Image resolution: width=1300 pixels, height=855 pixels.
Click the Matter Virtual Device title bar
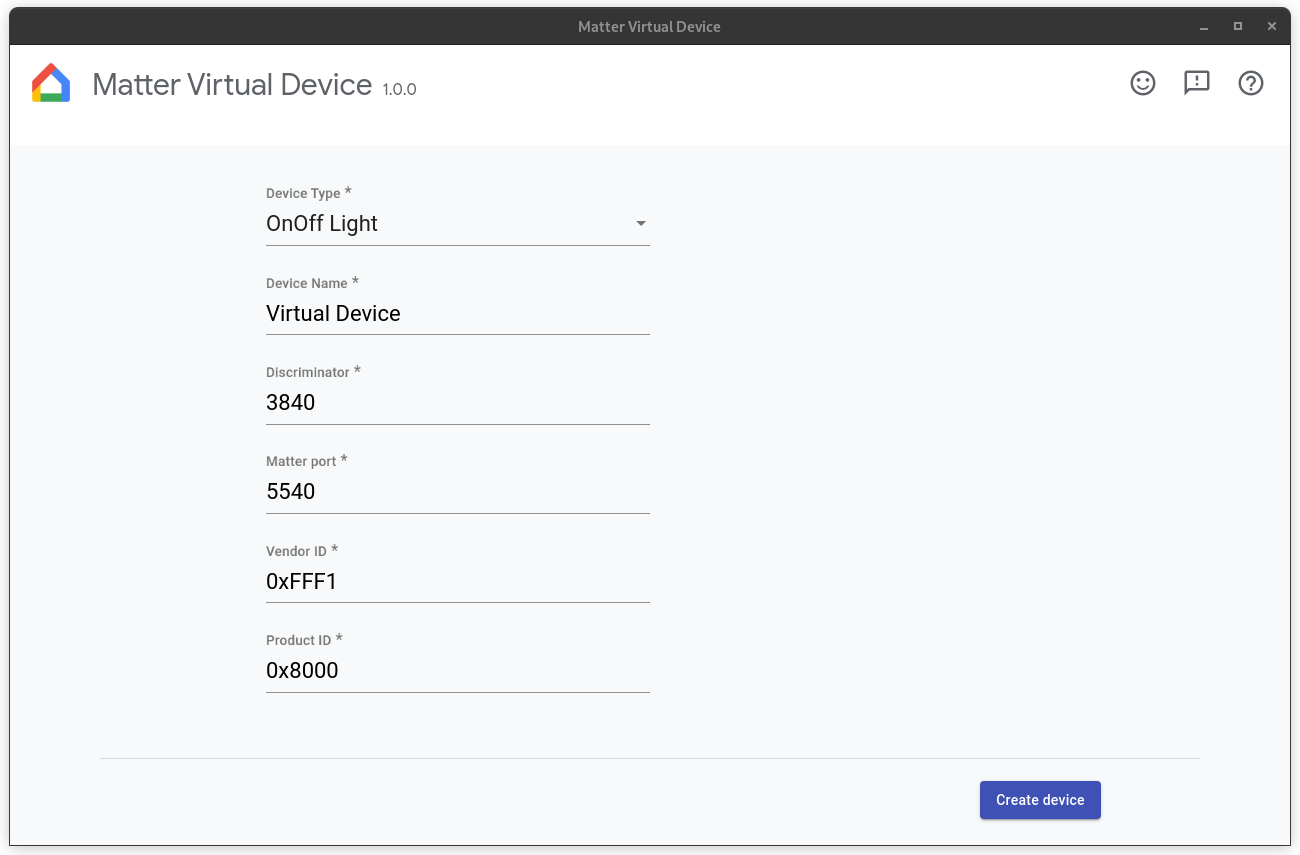(649, 26)
